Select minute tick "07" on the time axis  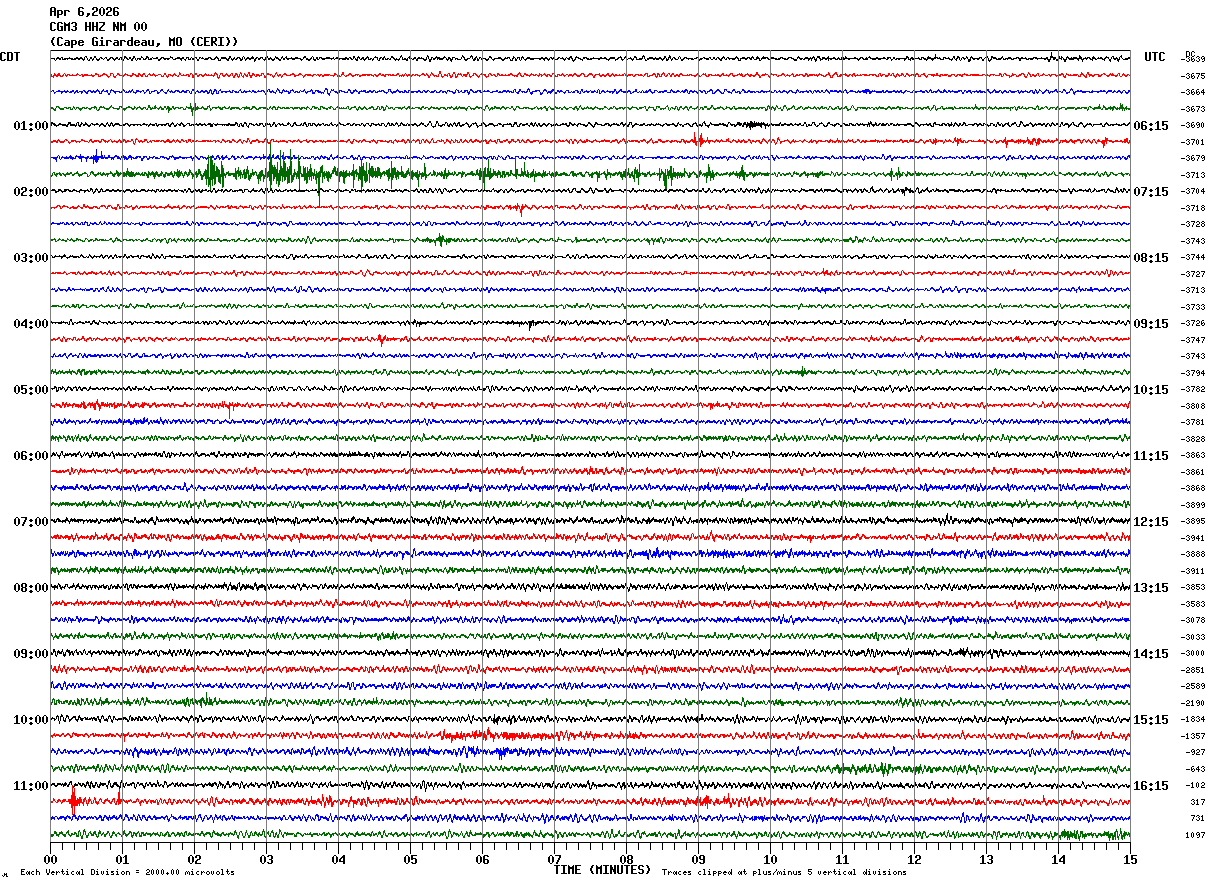coord(554,859)
